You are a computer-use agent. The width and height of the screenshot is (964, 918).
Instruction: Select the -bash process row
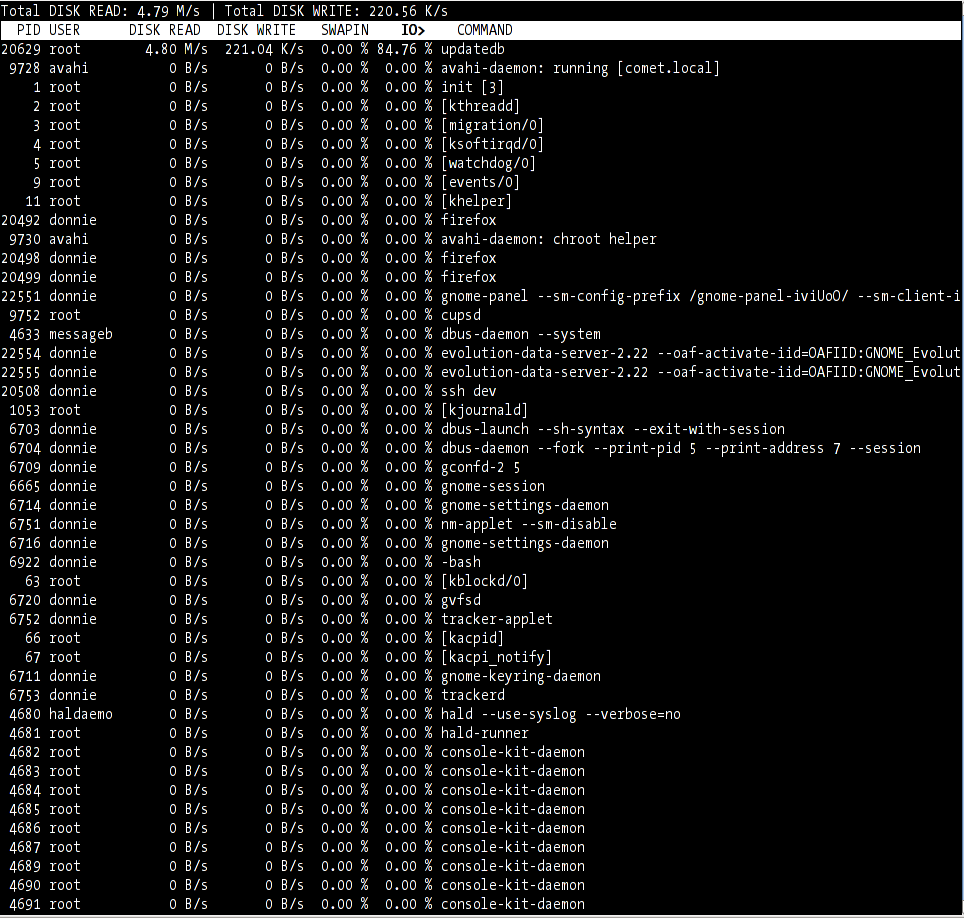[x=460, y=562]
